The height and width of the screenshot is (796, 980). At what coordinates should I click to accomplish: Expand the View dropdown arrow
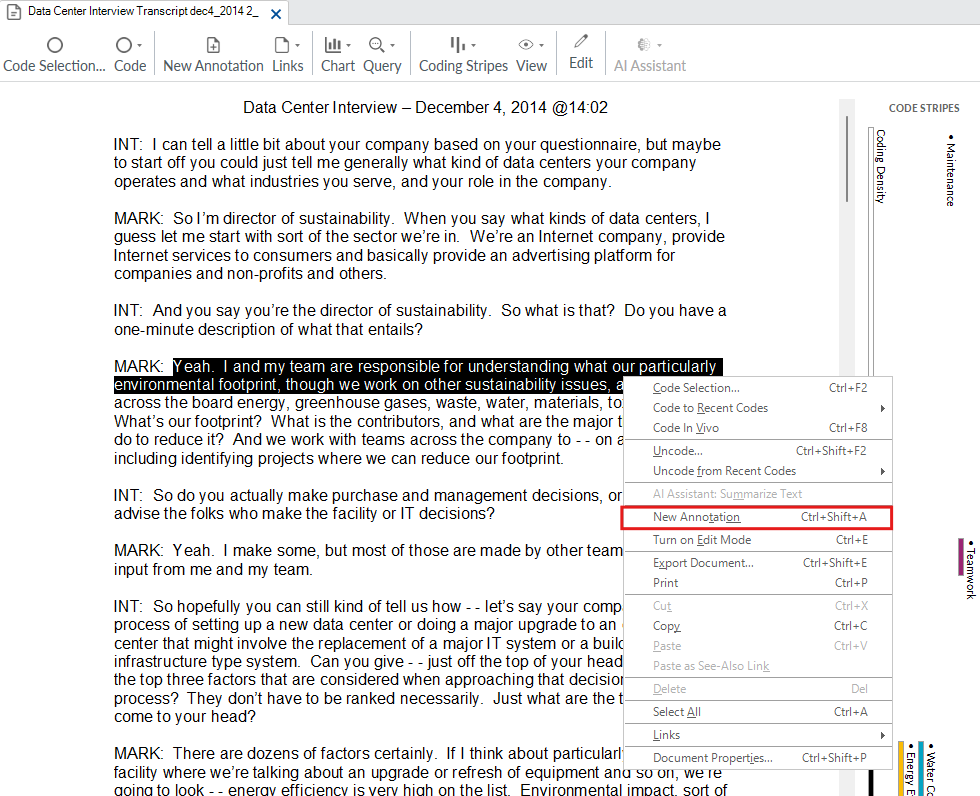coord(541,46)
